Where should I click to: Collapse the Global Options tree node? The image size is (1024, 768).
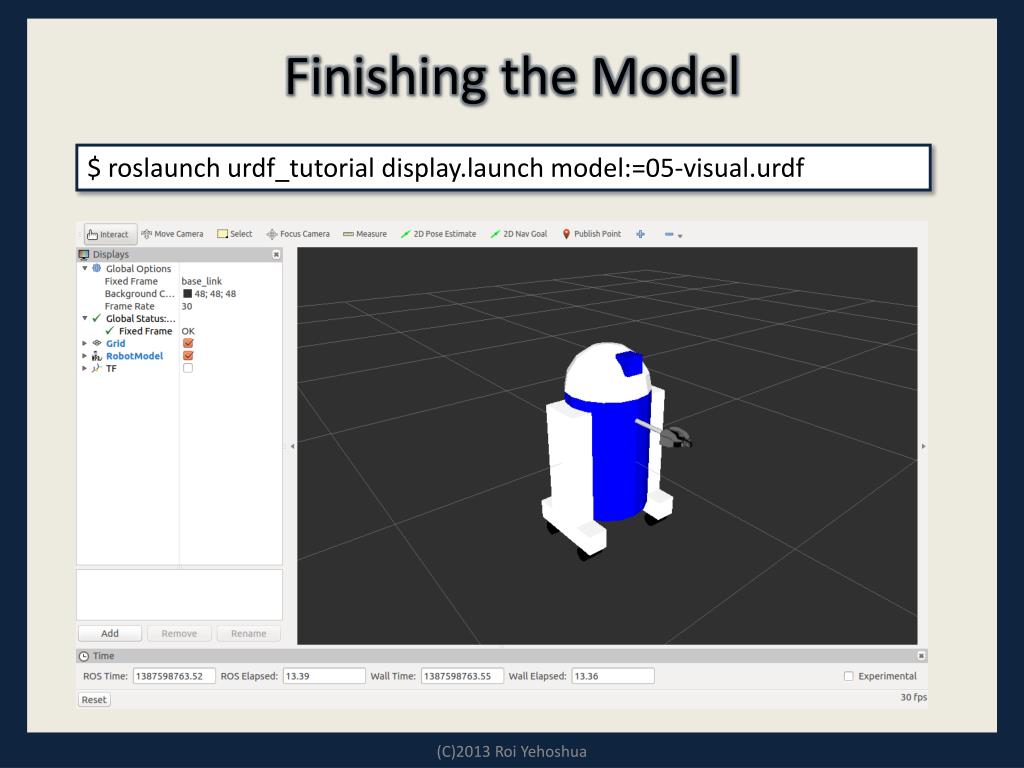pyautogui.click(x=84, y=268)
